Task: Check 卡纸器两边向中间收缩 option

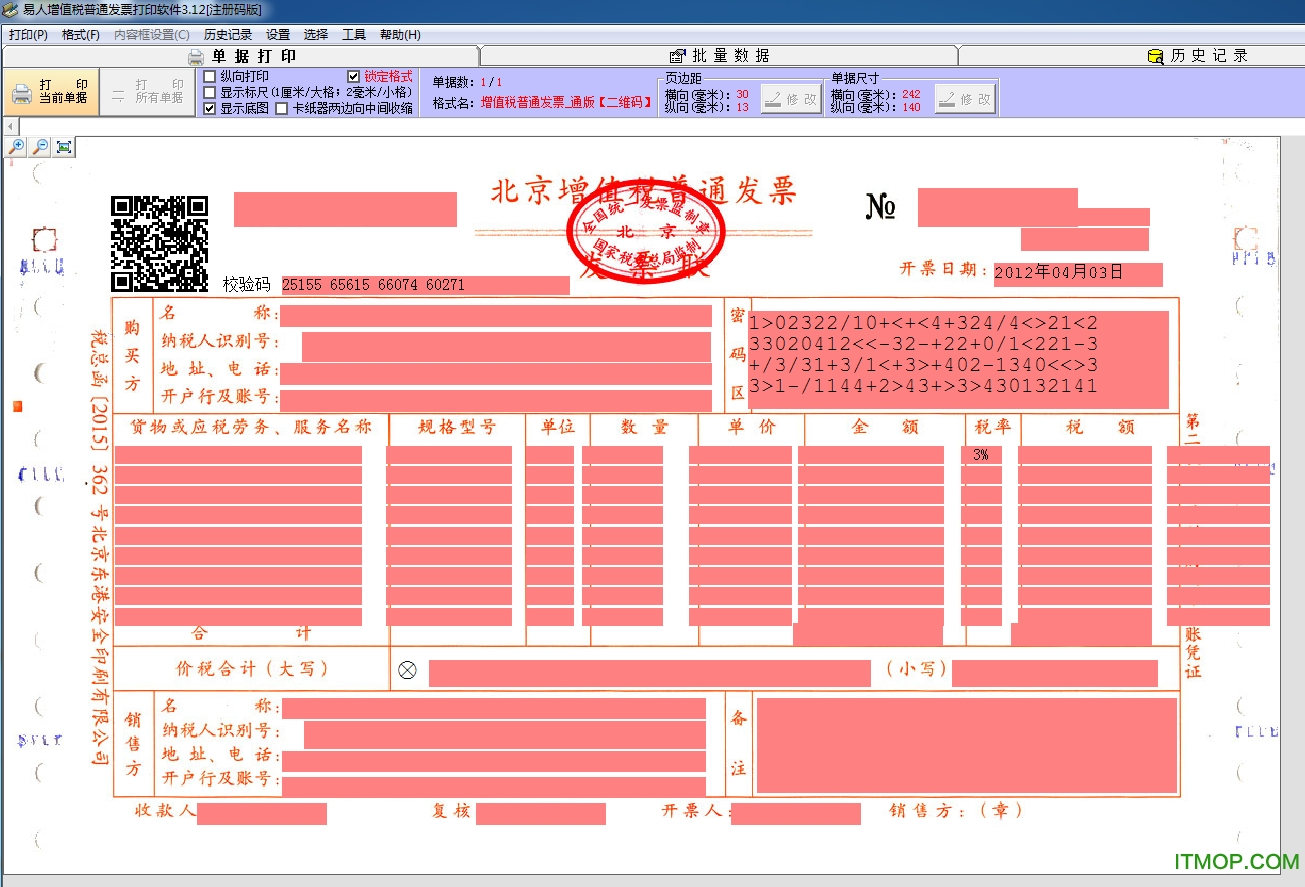Action: [282, 108]
